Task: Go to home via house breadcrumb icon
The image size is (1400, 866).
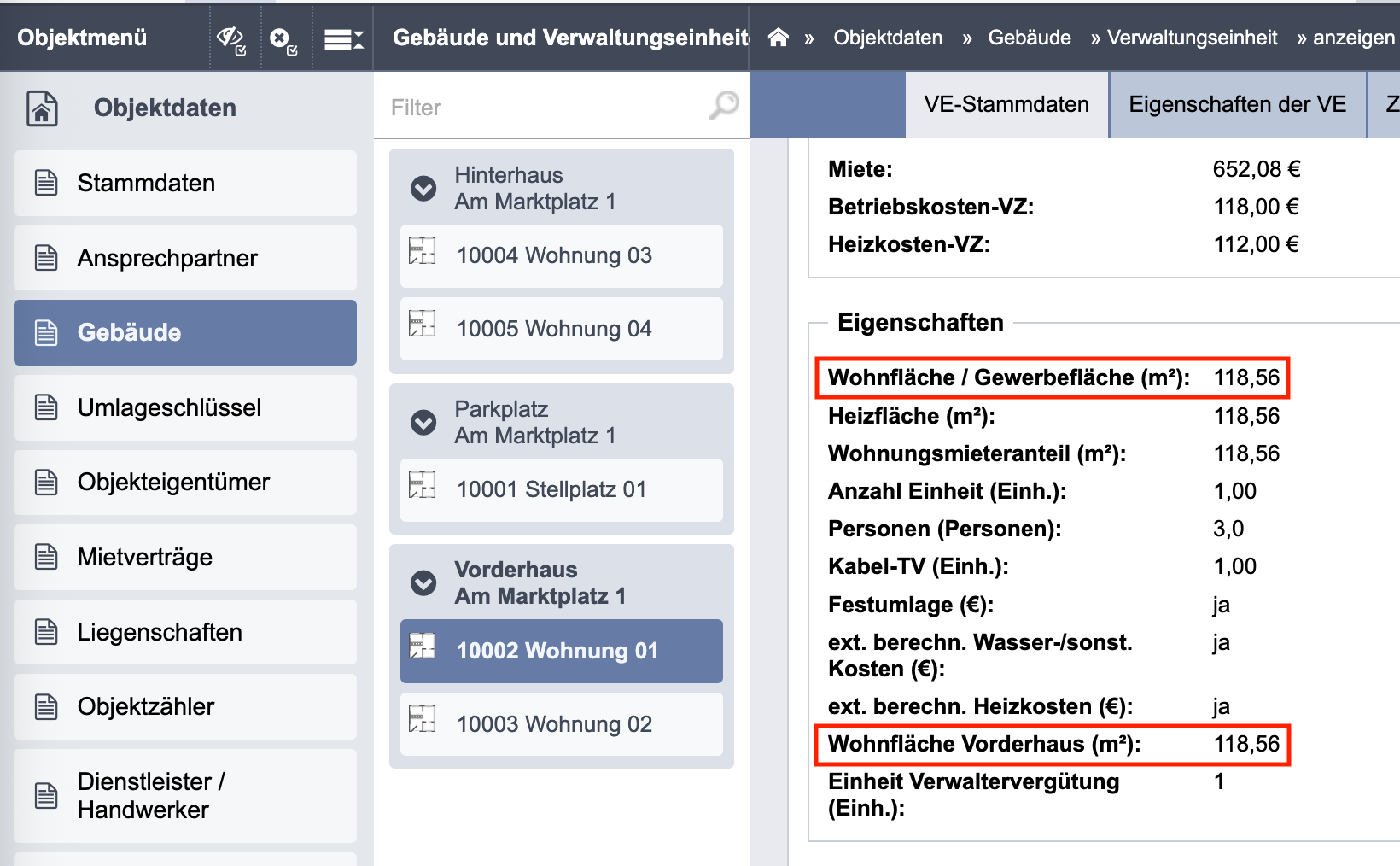Action: point(778,38)
